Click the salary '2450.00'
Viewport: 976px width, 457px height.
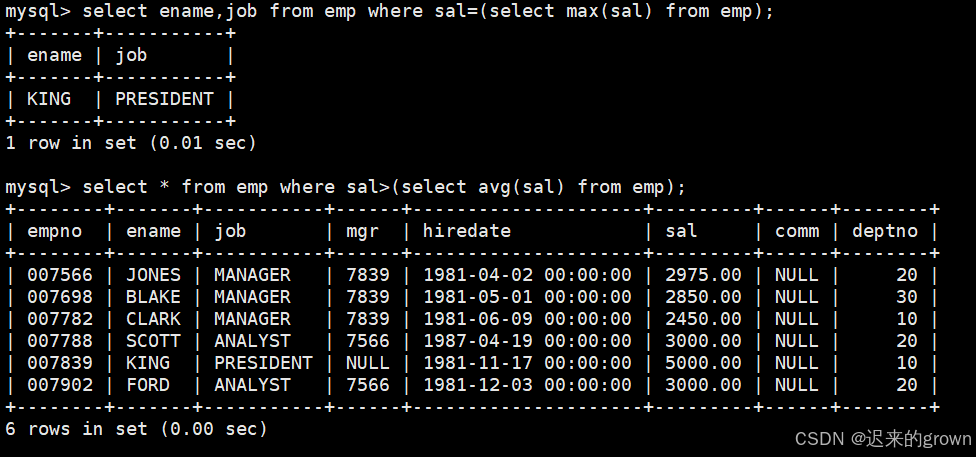click(703, 319)
